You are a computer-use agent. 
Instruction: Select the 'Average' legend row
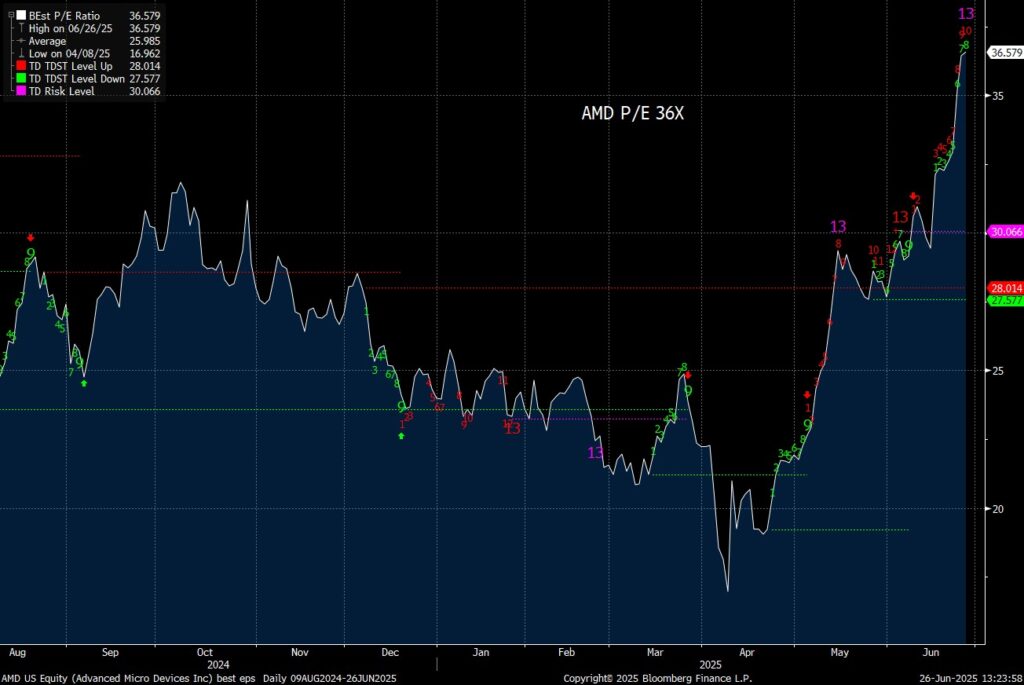coord(88,40)
